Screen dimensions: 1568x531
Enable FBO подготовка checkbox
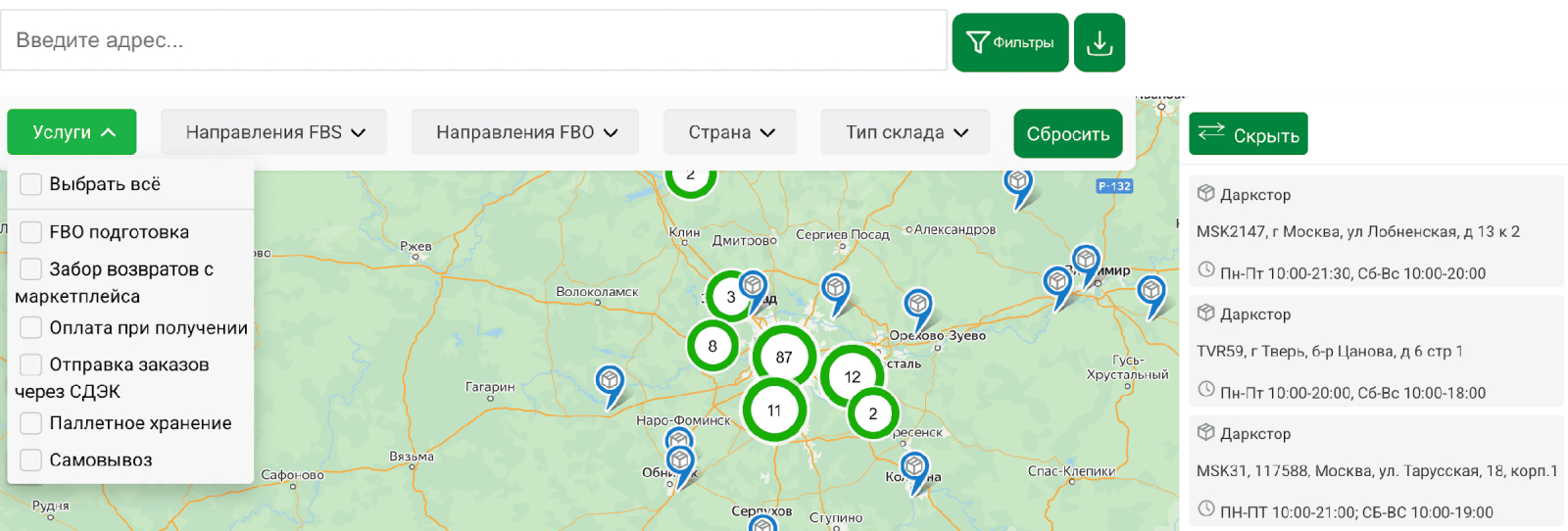point(31,232)
